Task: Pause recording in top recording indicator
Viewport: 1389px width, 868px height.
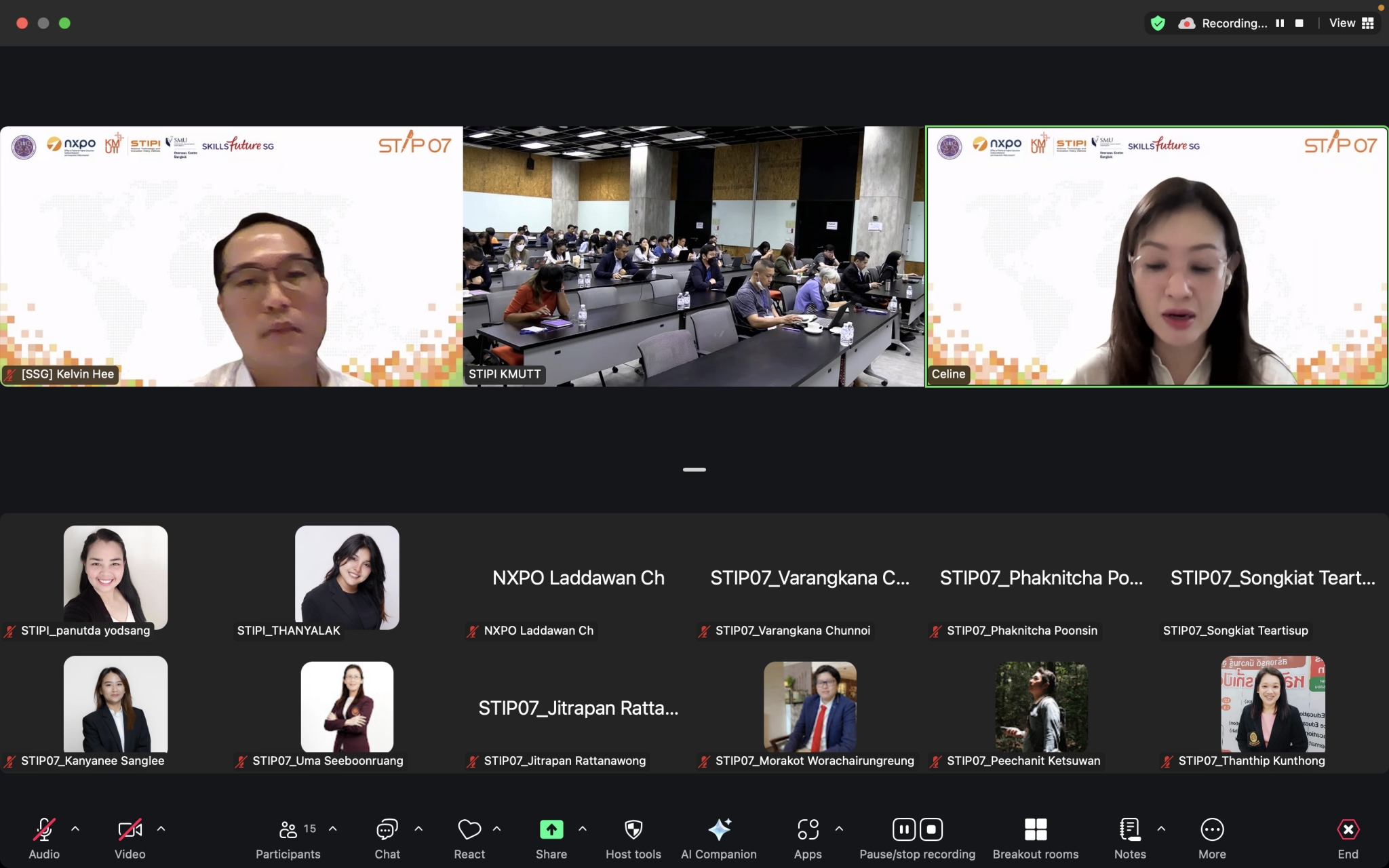Action: click(1280, 23)
